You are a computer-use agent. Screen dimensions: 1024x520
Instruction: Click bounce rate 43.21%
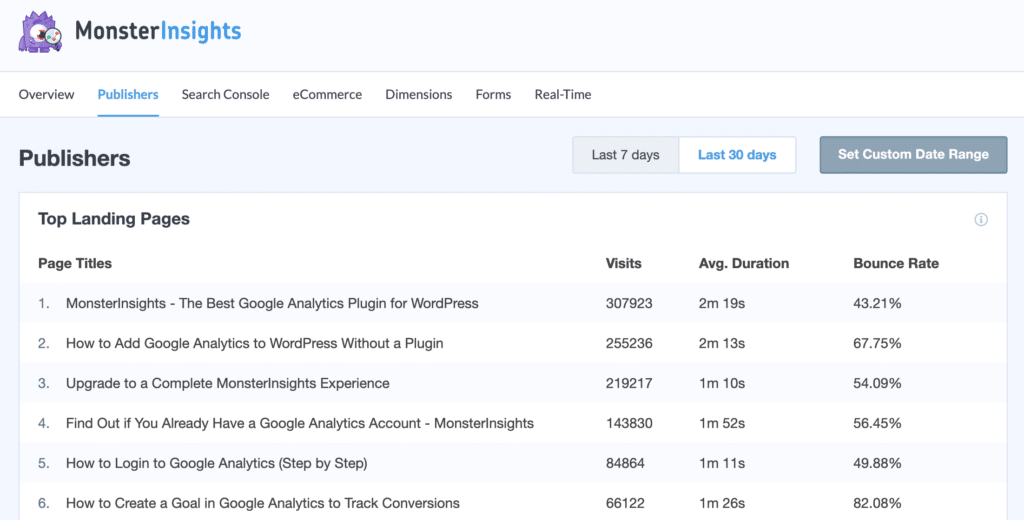[877, 303]
